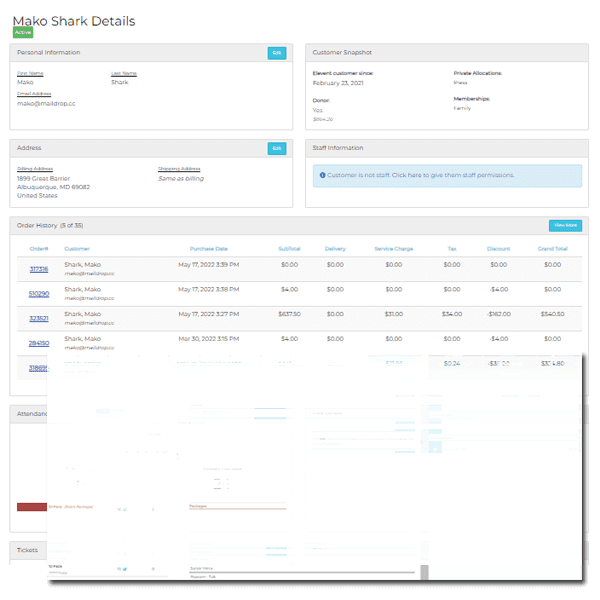Viewport: 600px width, 600px height.
Task: Open order 323521
Action: pos(39,318)
